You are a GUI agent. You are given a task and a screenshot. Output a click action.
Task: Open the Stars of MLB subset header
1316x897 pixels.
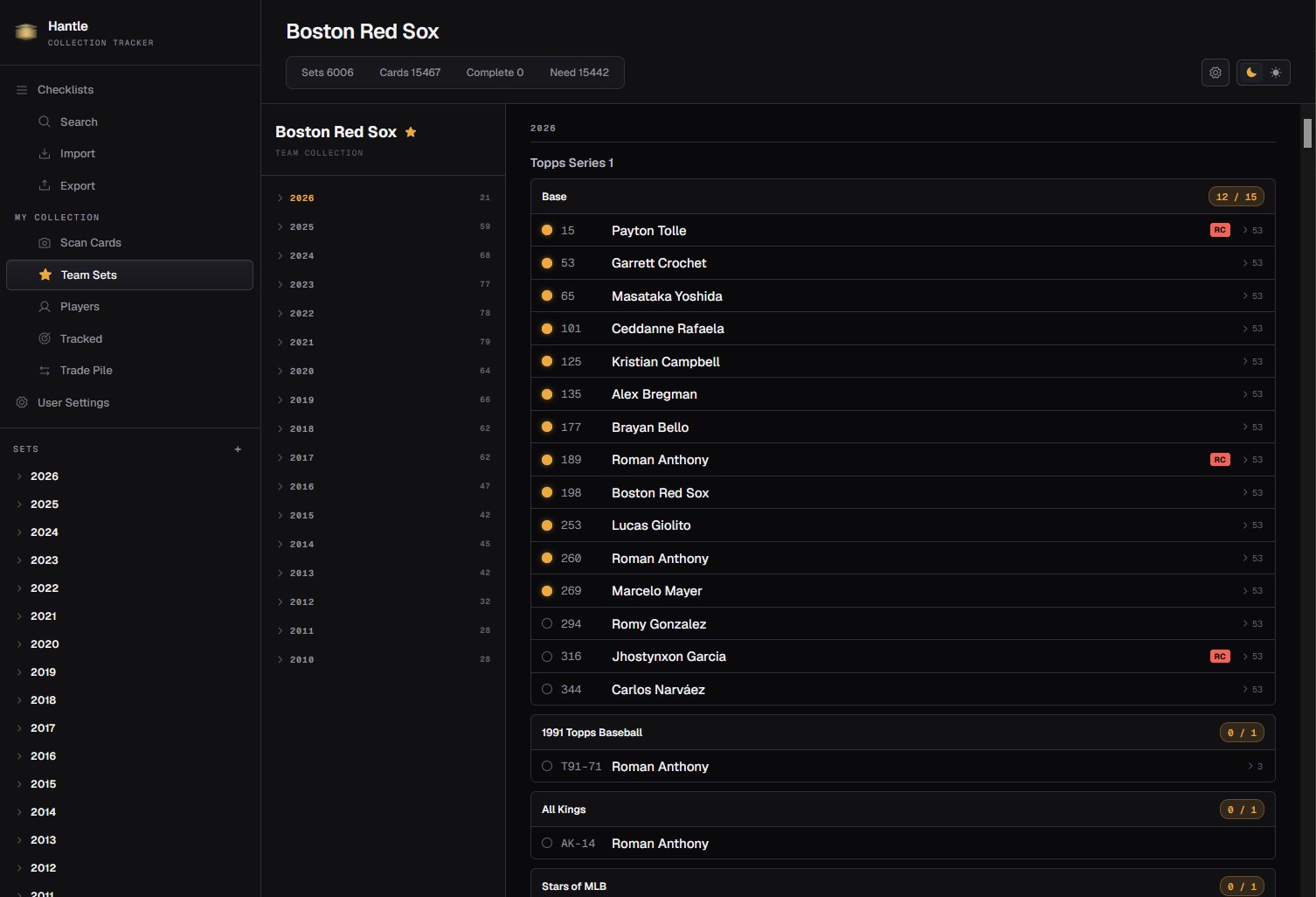pos(903,885)
